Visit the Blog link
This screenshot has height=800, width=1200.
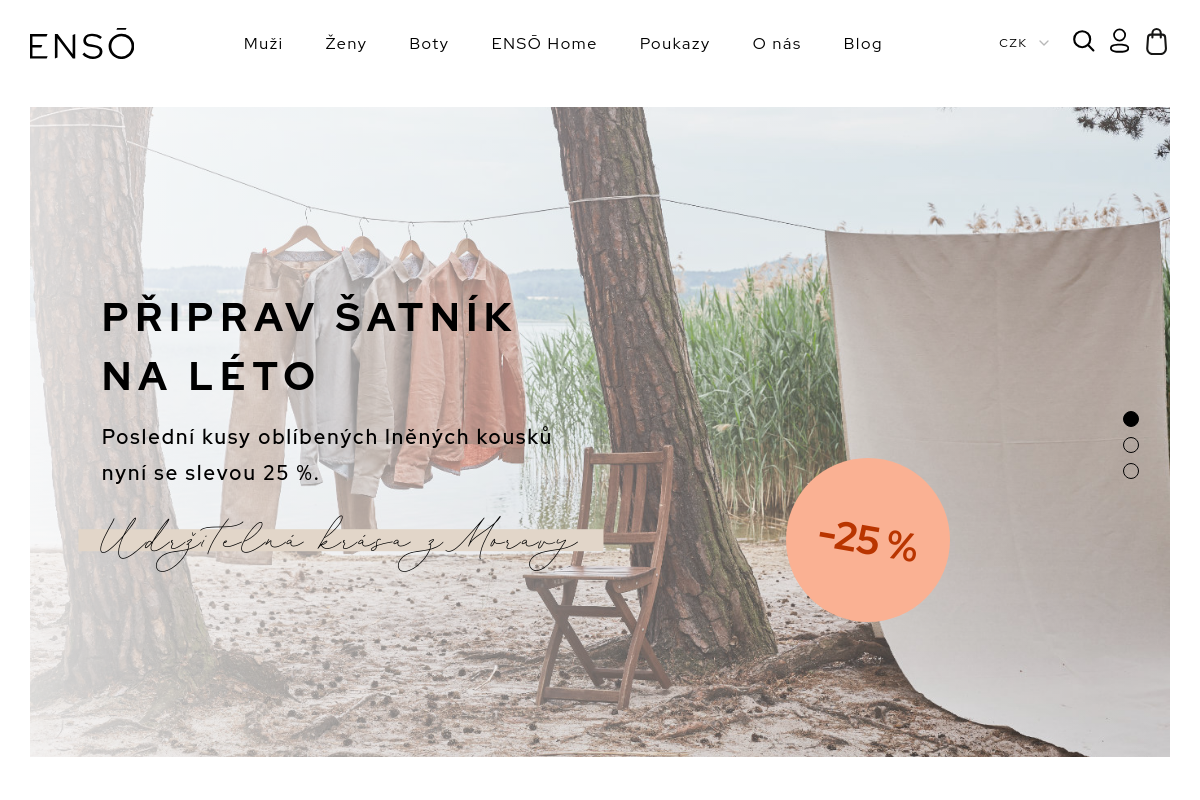[863, 44]
